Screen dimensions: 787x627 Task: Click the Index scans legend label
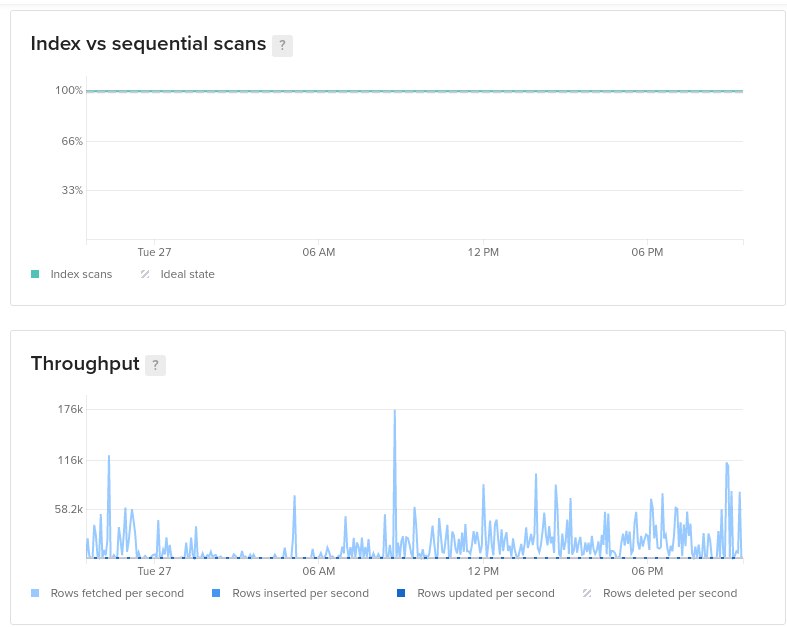81,274
